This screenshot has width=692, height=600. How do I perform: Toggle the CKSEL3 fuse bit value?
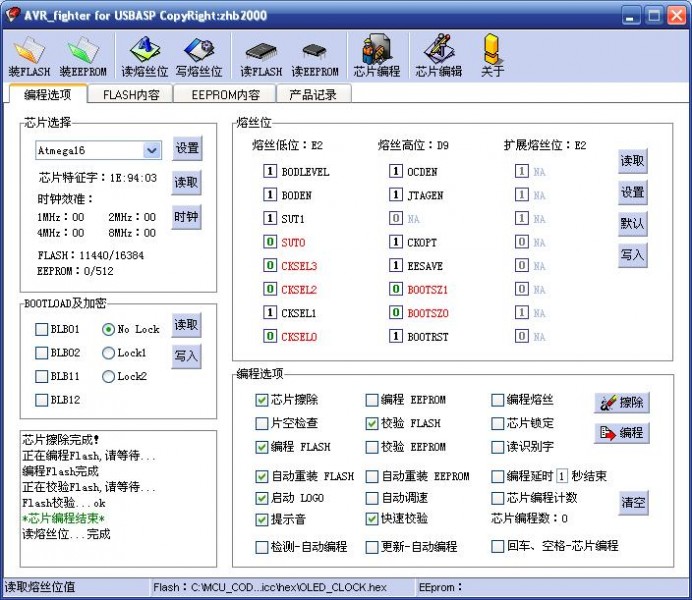[x=270, y=266]
